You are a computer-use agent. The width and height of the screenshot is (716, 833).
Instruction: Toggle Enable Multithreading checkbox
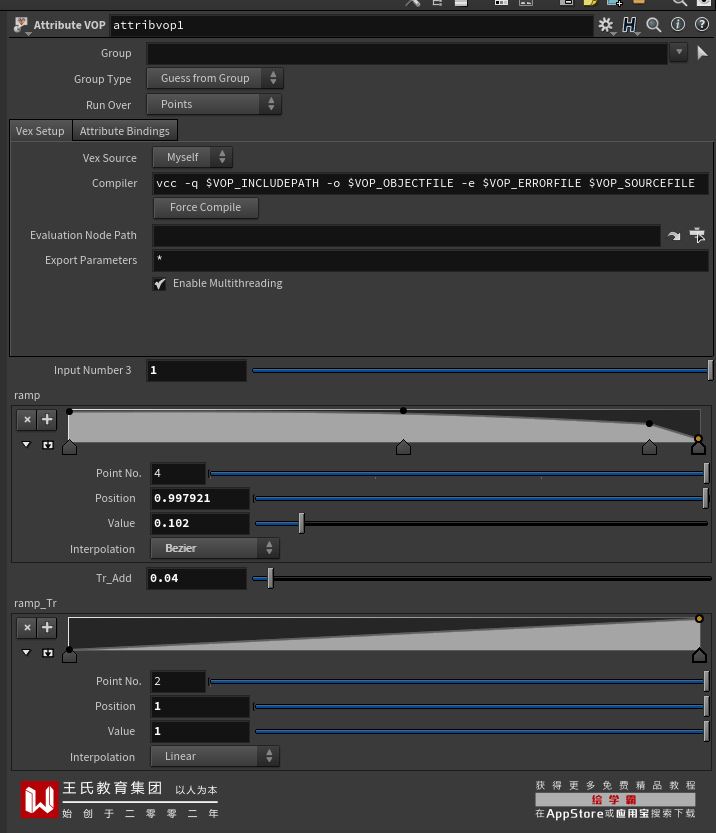click(159, 284)
